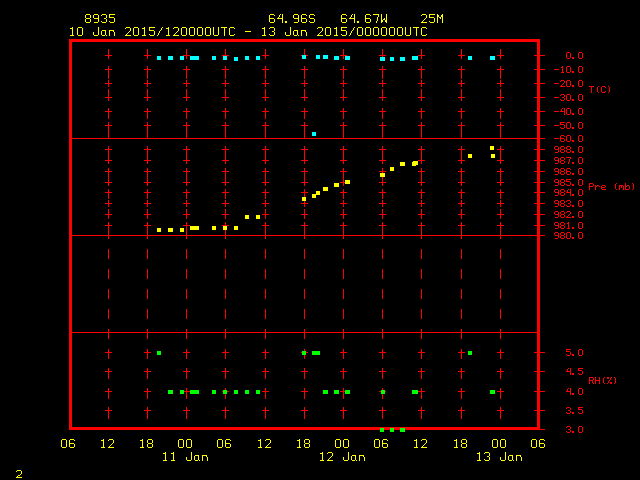Click the -40.0 temperature tick label

569,111
